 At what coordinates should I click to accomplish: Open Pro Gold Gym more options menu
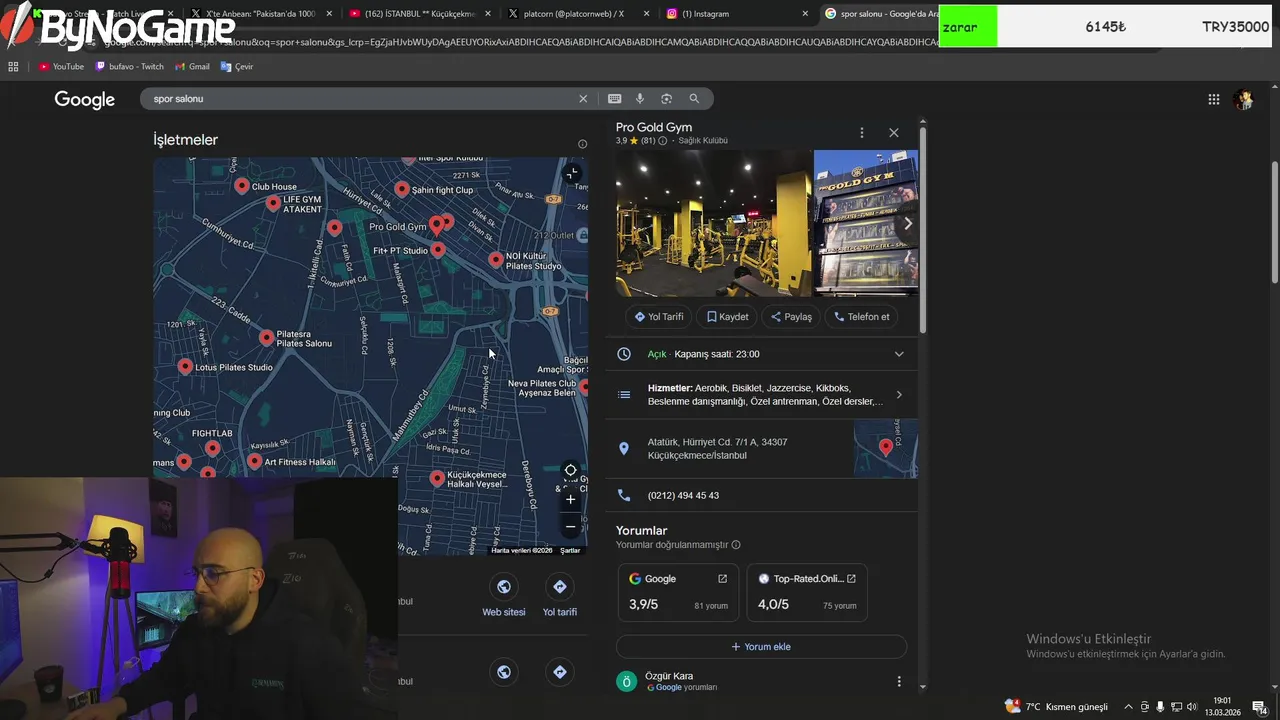pos(861,132)
